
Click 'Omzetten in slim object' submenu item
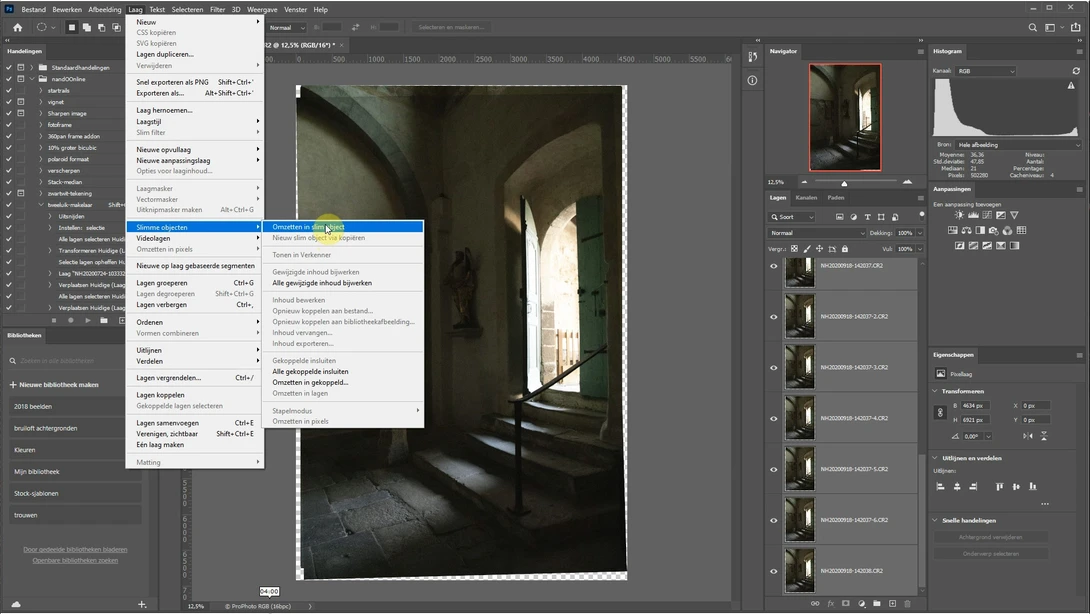(x=343, y=227)
